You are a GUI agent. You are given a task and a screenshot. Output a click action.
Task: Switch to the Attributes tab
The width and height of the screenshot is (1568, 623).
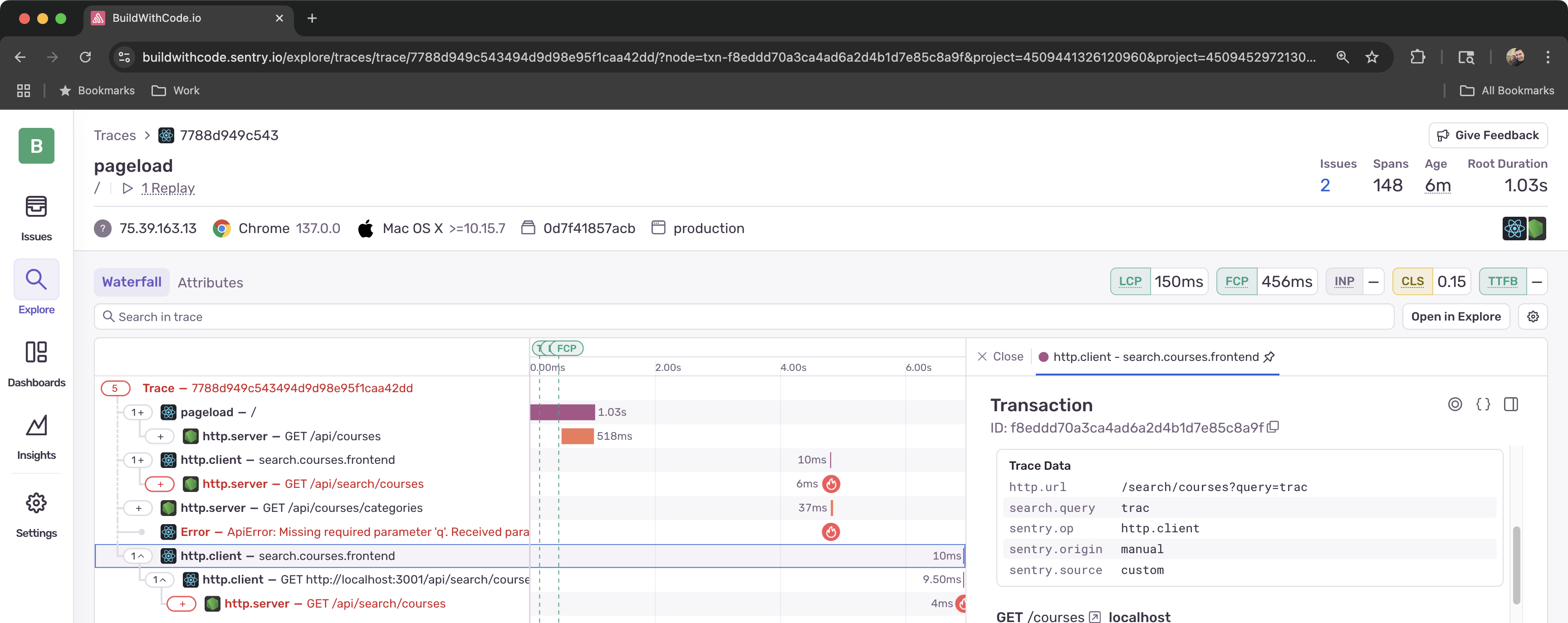(x=210, y=282)
